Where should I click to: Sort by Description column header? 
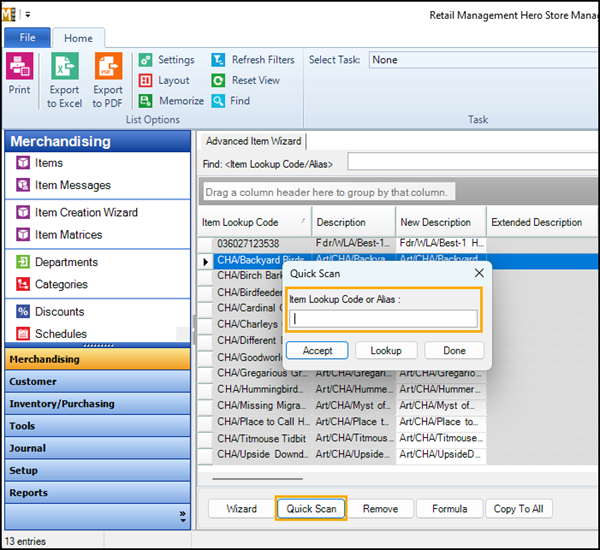click(354, 222)
